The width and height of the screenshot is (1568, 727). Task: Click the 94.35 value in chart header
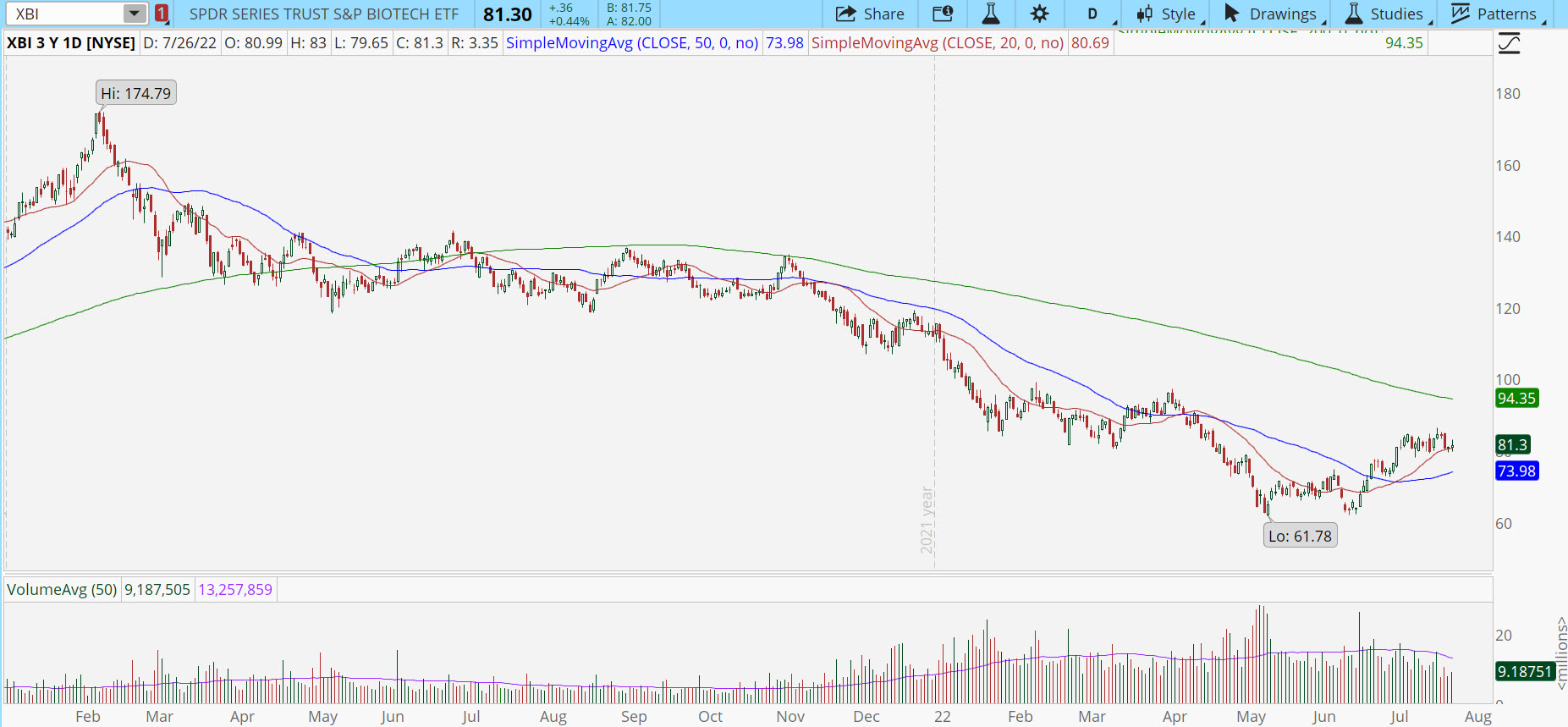tap(1404, 43)
